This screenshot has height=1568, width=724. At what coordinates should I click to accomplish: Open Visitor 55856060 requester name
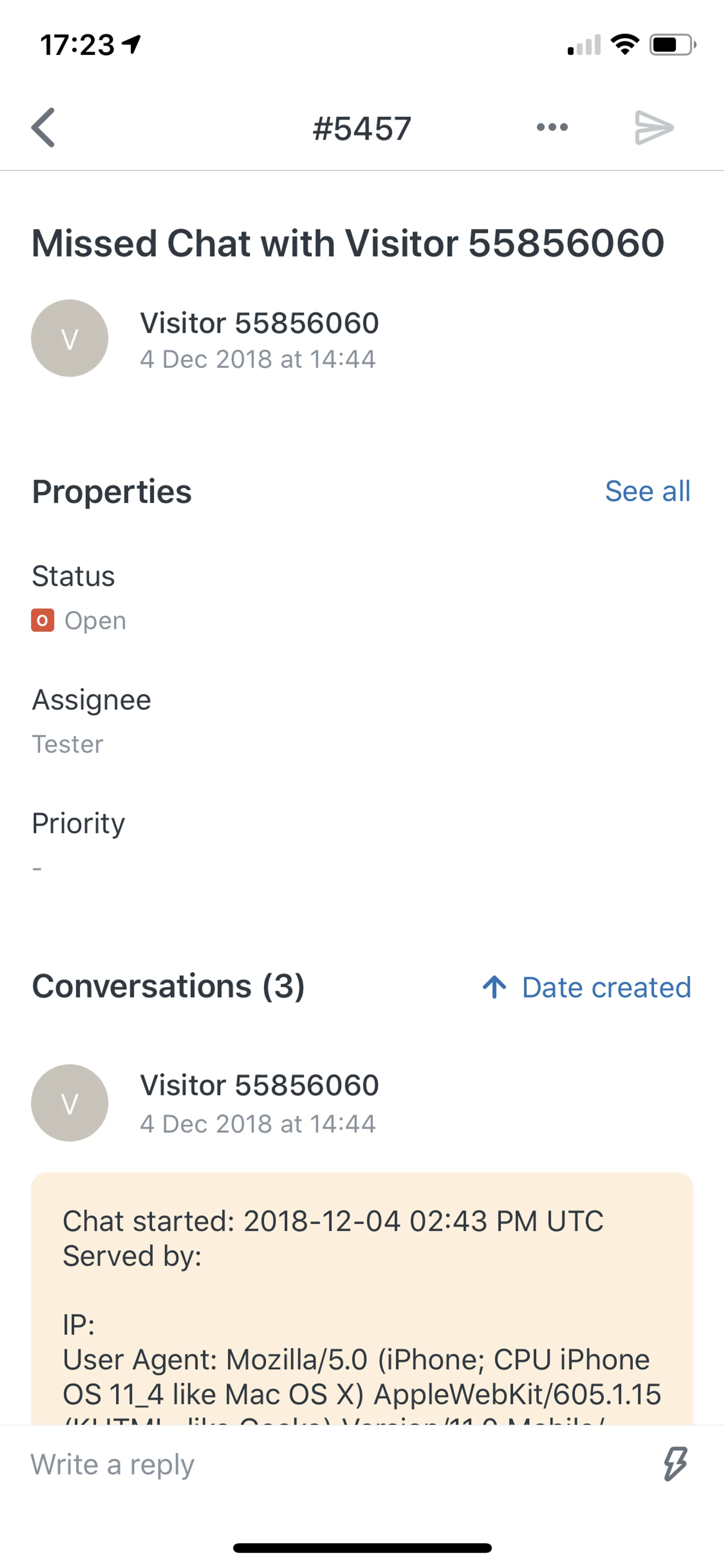[259, 323]
